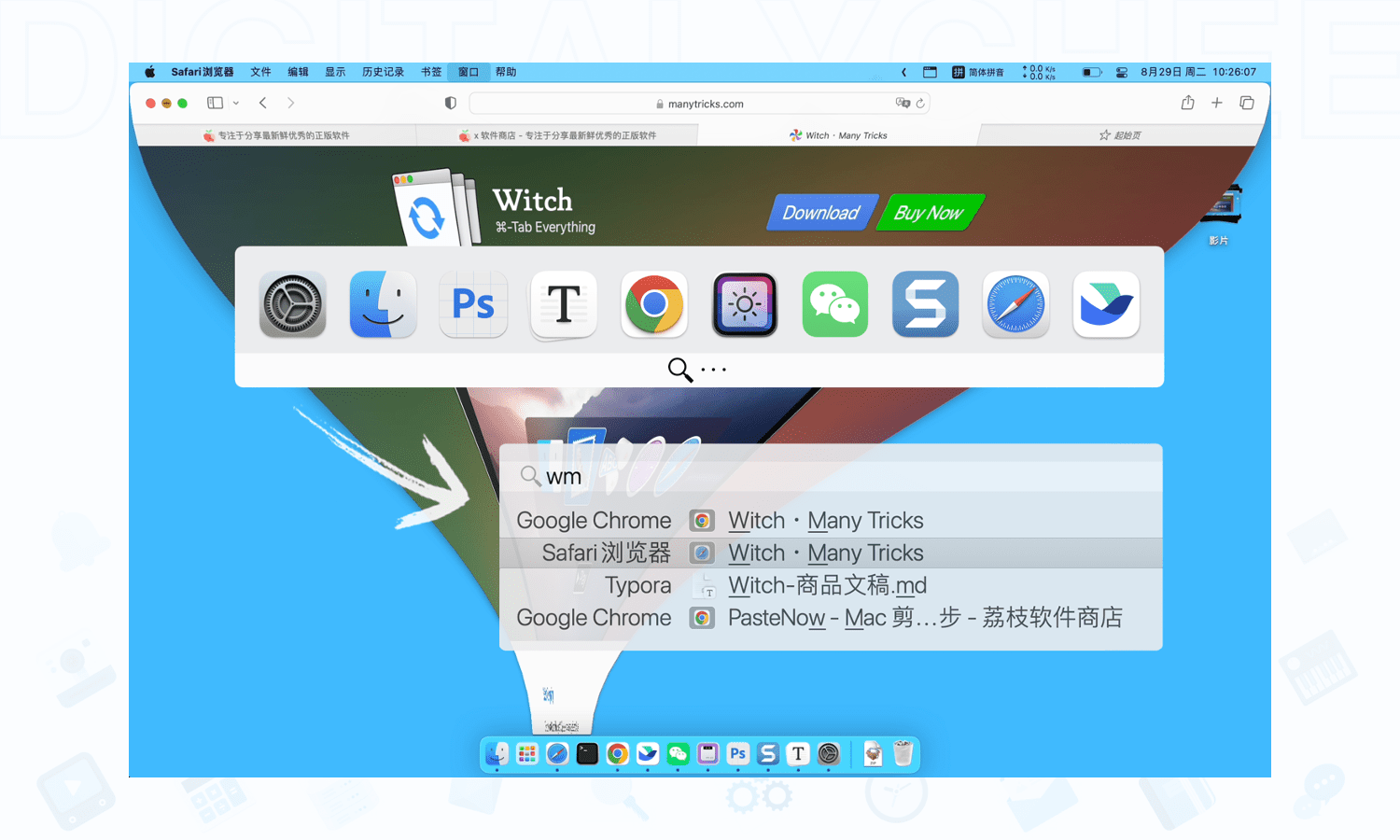Open Launchpad from the Dock

pyautogui.click(x=527, y=754)
